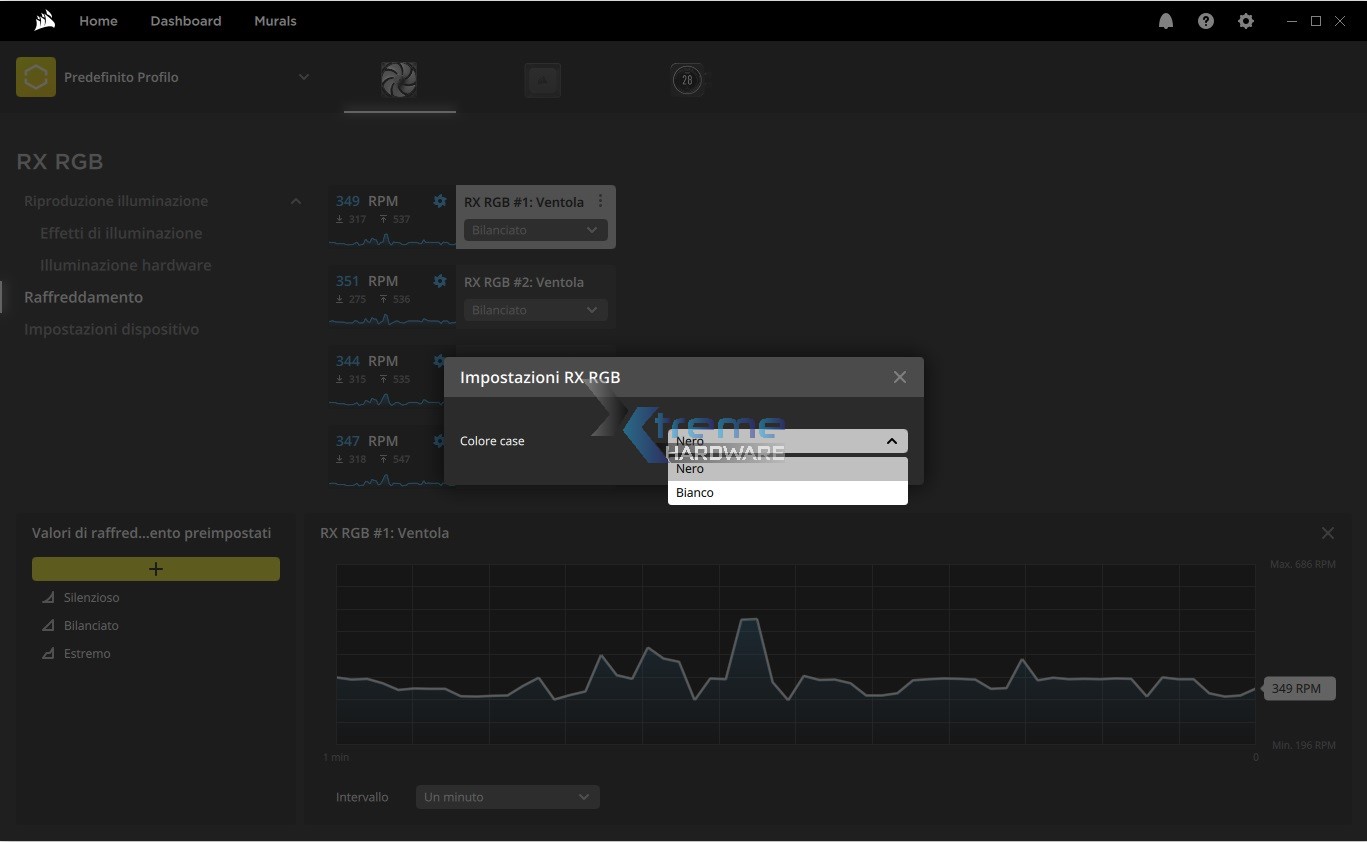Viewport: 1367px width, 842px height.
Task: Collapse Riproduzione illuminazione section
Action: [295, 201]
